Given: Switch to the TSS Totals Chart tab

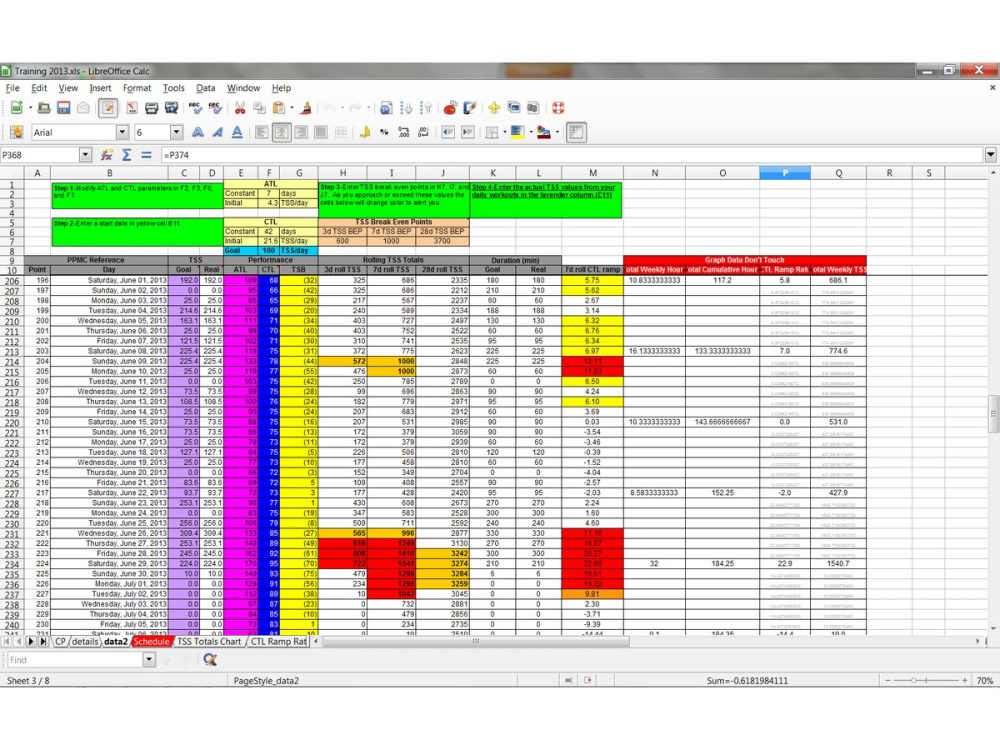Looking at the screenshot, I should [209, 642].
